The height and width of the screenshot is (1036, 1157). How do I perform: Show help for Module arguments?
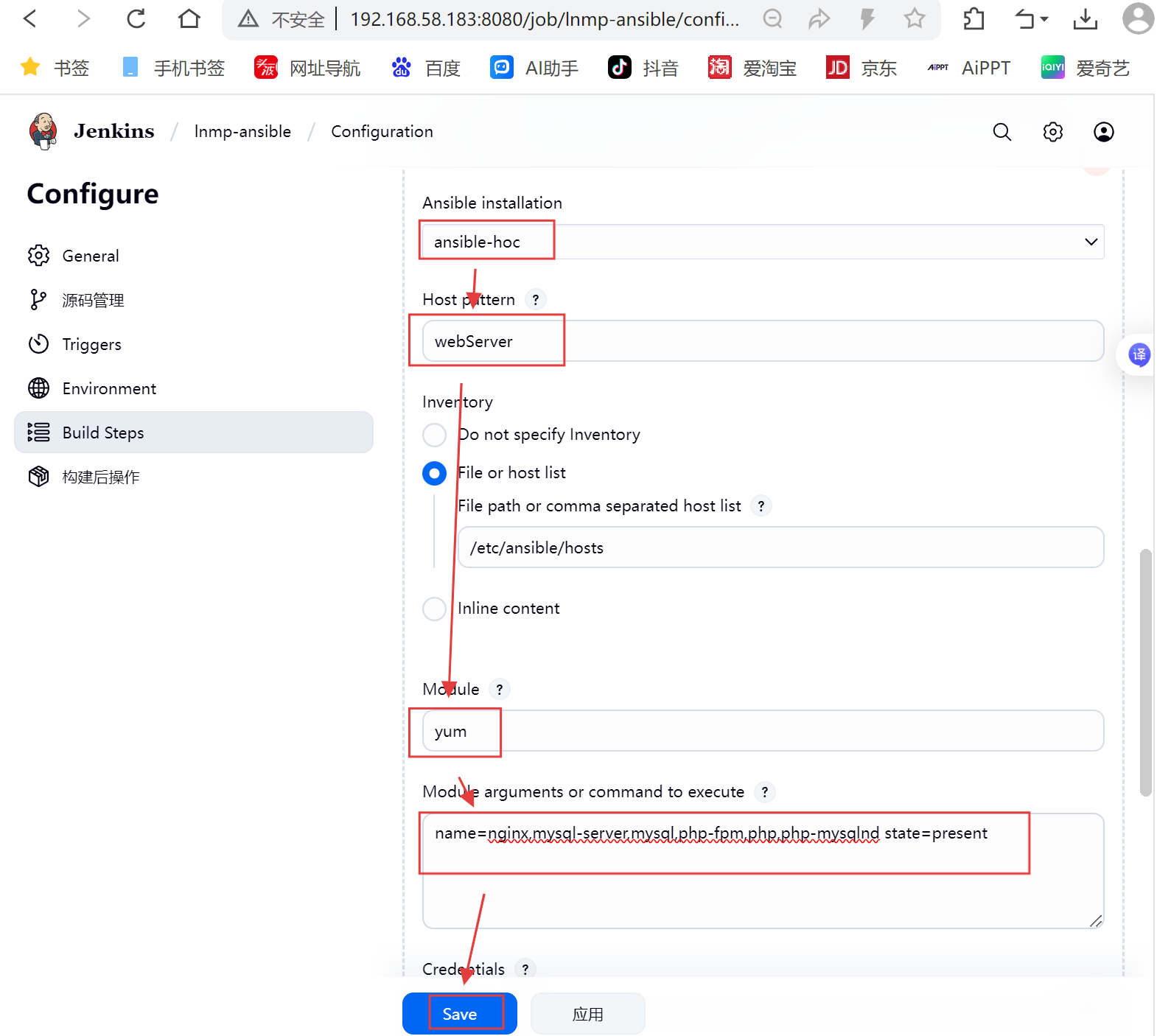pyautogui.click(x=765, y=792)
